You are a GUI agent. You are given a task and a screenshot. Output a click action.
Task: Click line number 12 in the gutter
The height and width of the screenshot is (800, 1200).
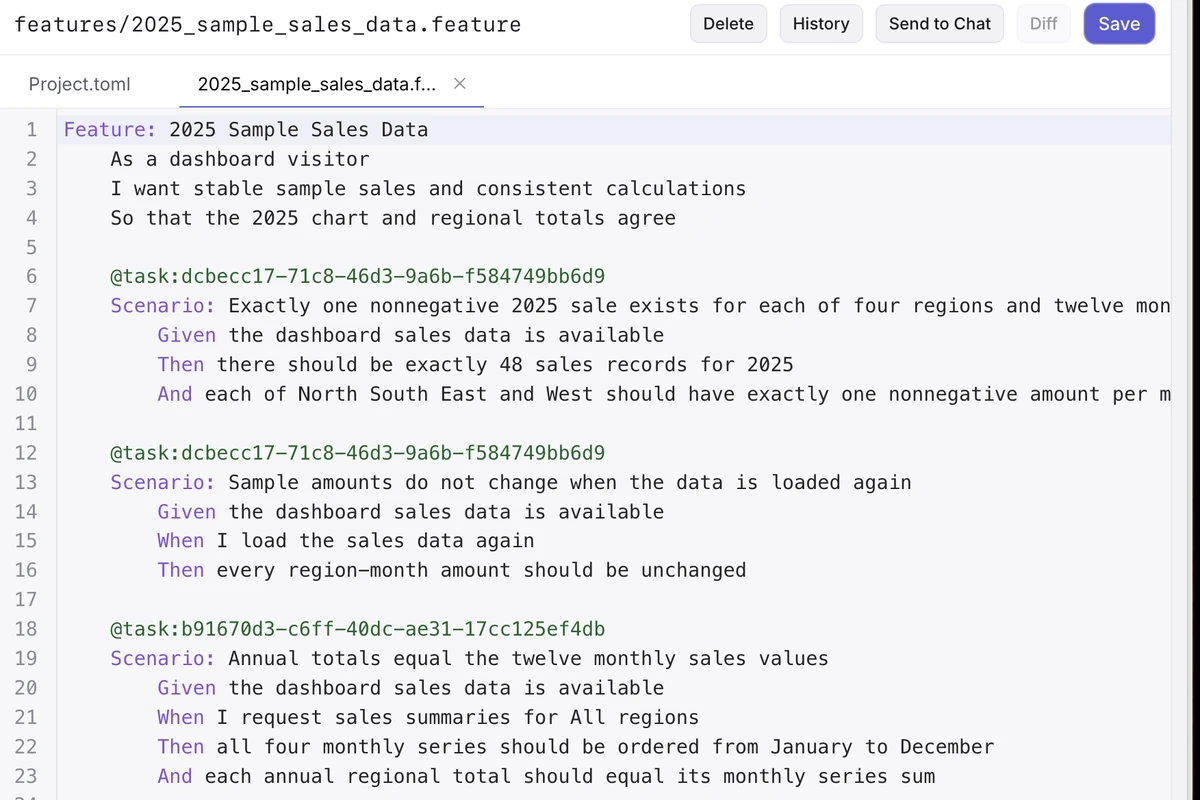tap(26, 453)
